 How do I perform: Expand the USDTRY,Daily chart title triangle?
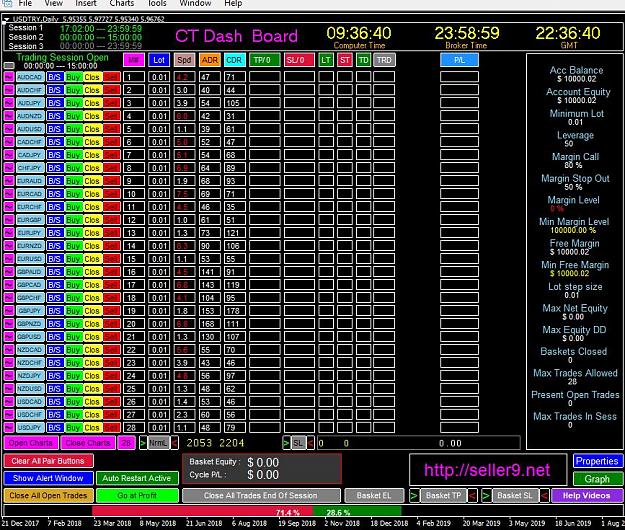pos(6,19)
